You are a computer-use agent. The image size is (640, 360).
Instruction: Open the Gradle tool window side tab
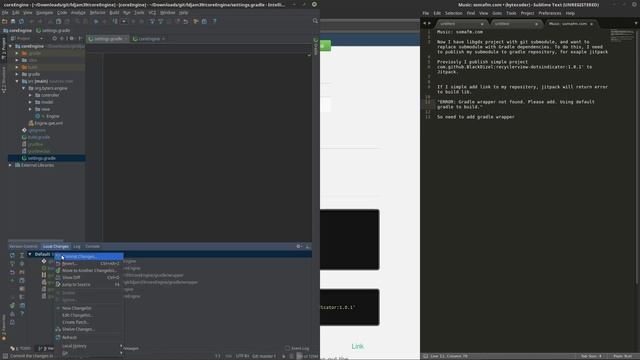point(316,48)
